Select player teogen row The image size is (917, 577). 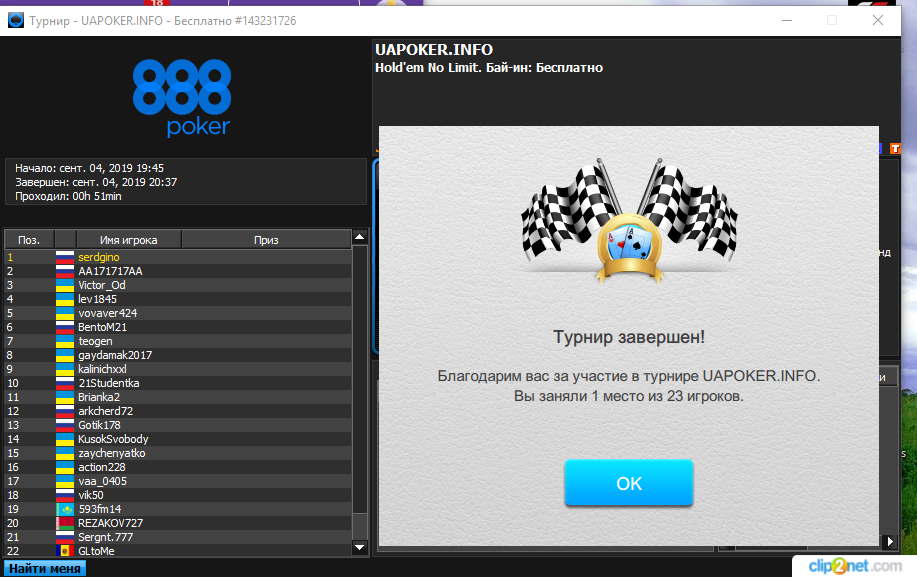pyautogui.click(x=178, y=341)
